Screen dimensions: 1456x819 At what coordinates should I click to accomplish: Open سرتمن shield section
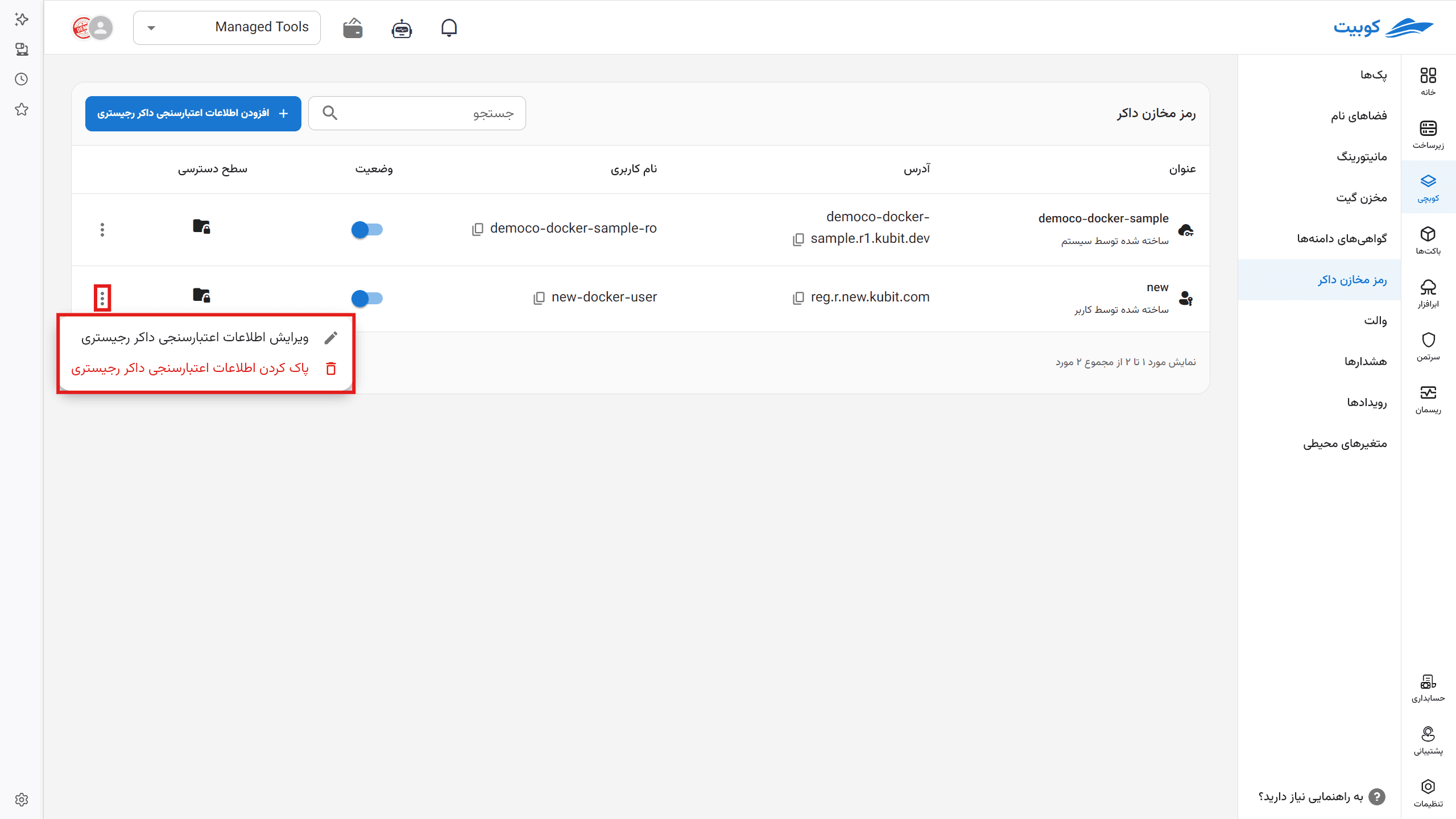(x=1428, y=346)
